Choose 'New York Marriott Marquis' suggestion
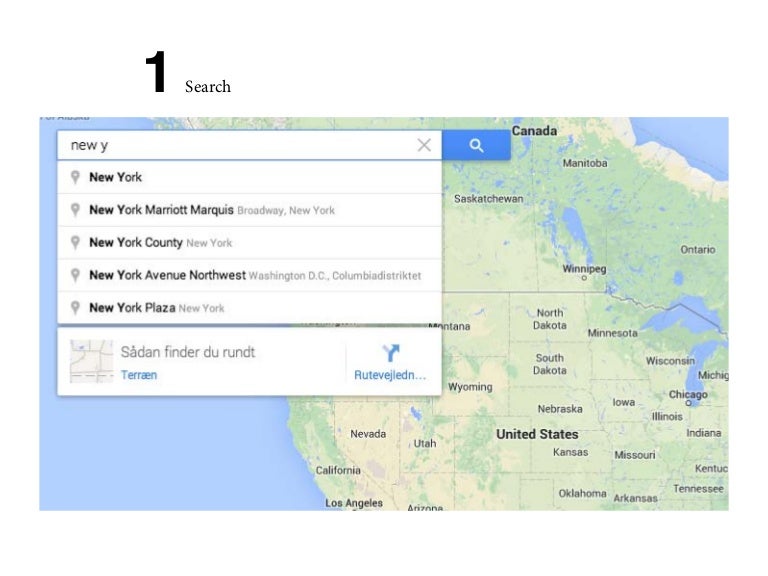Image resolution: width=768 pixels, height=576 pixels. tap(161, 210)
